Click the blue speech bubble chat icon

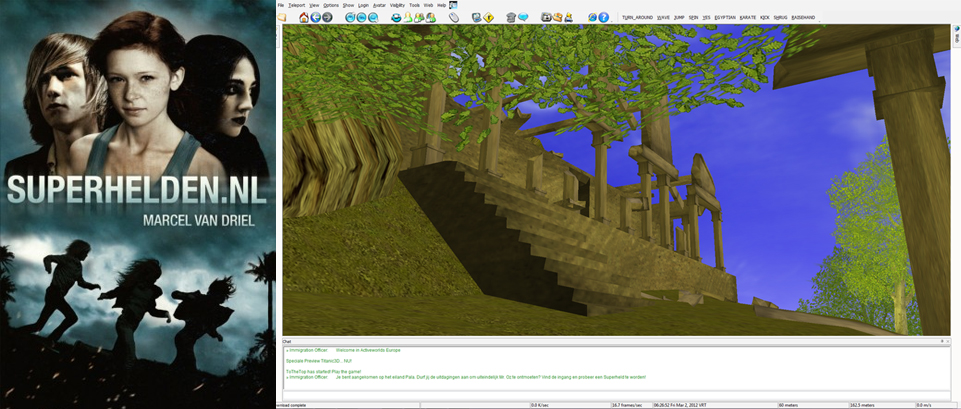(x=523, y=17)
